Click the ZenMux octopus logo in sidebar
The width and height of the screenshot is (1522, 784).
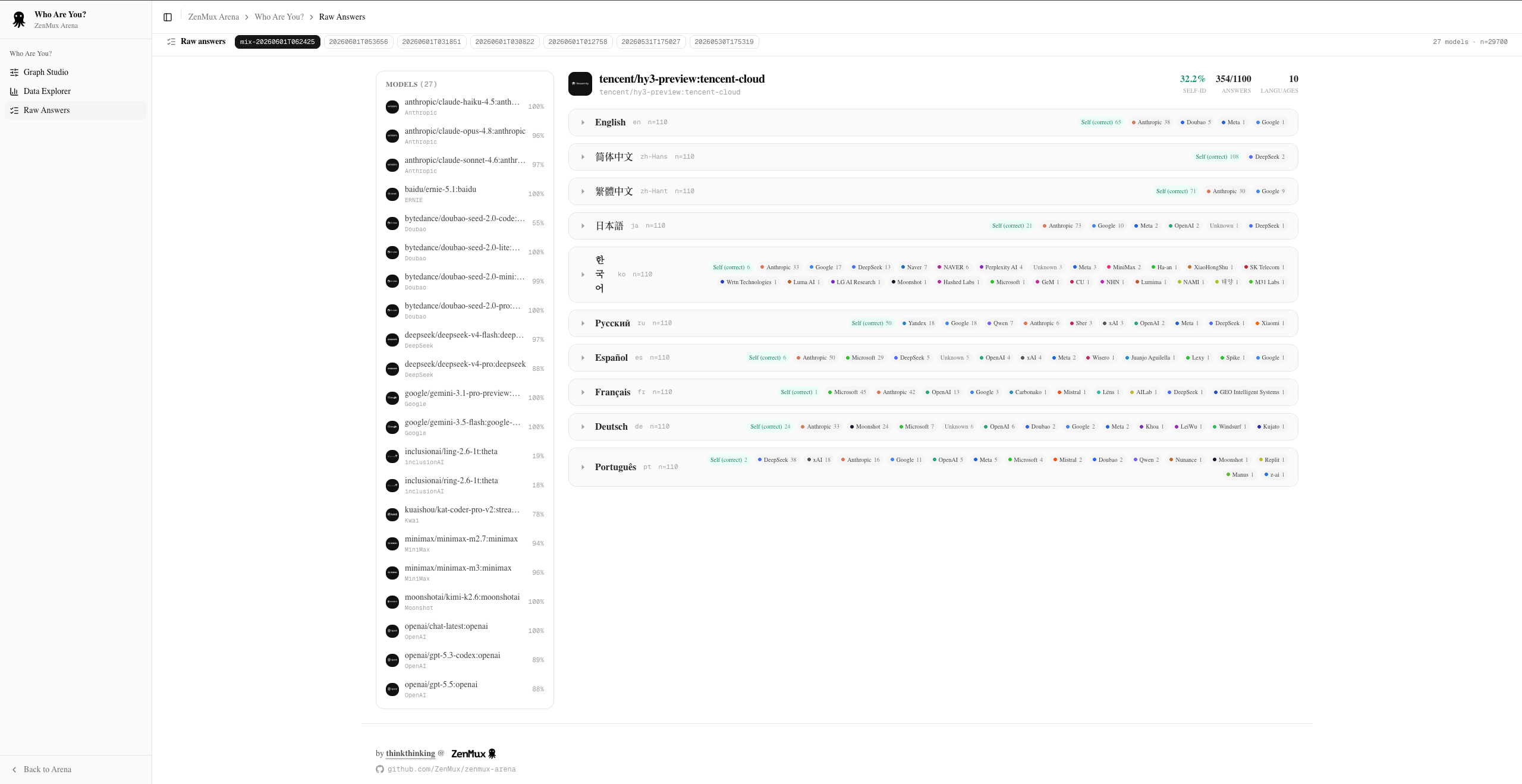pyautogui.click(x=19, y=20)
